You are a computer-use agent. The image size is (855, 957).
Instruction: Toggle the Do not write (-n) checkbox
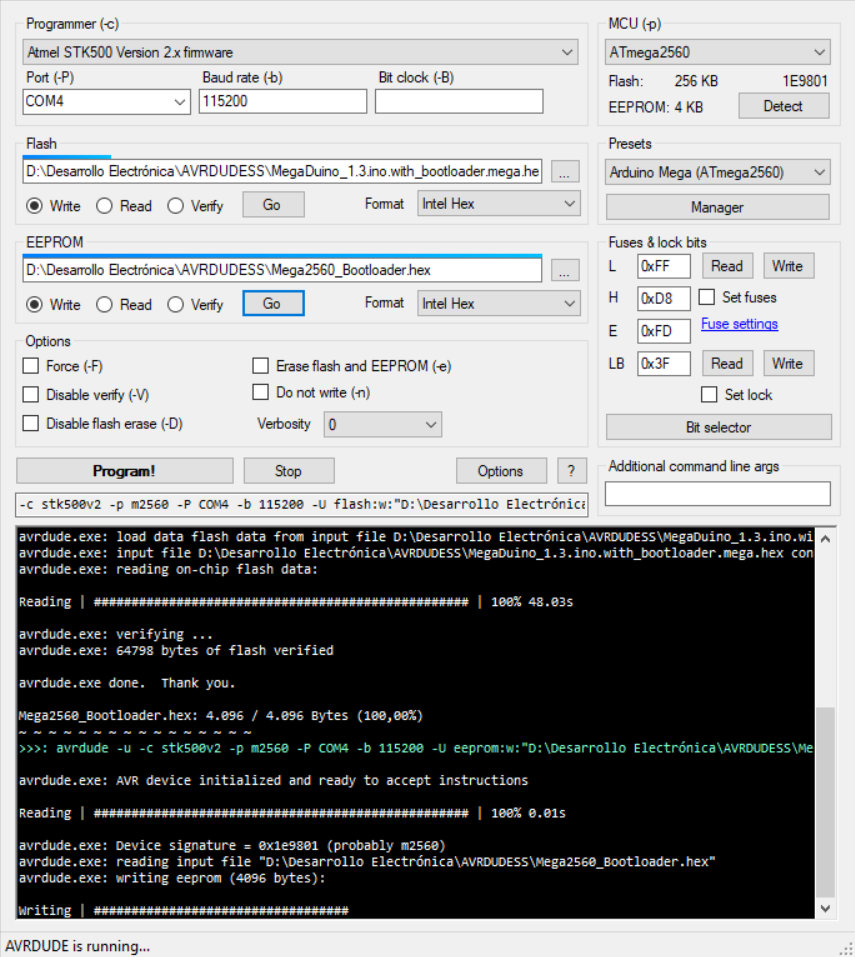tap(261, 392)
